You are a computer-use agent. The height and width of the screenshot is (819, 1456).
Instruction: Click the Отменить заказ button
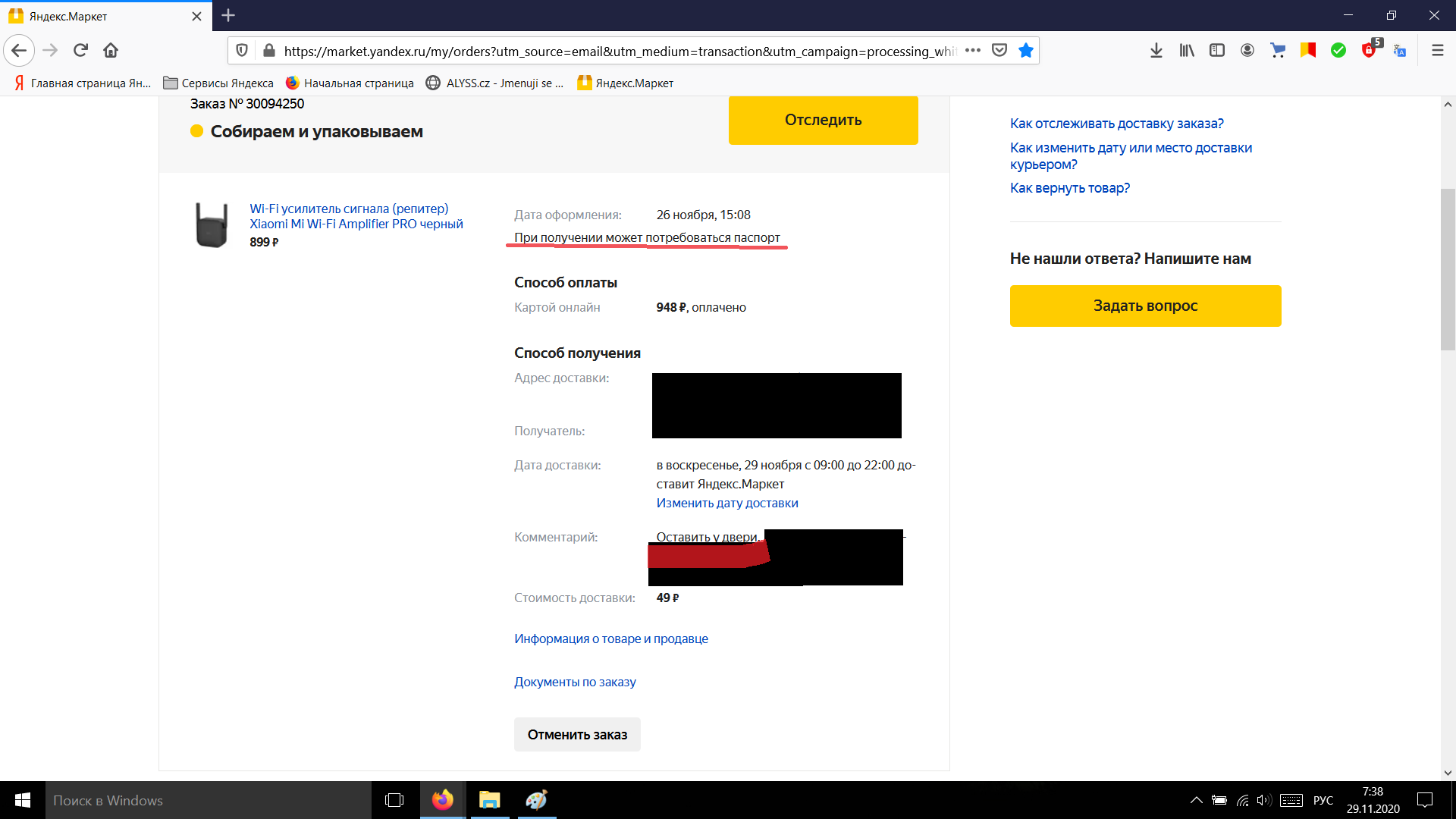pyautogui.click(x=577, y=734)
